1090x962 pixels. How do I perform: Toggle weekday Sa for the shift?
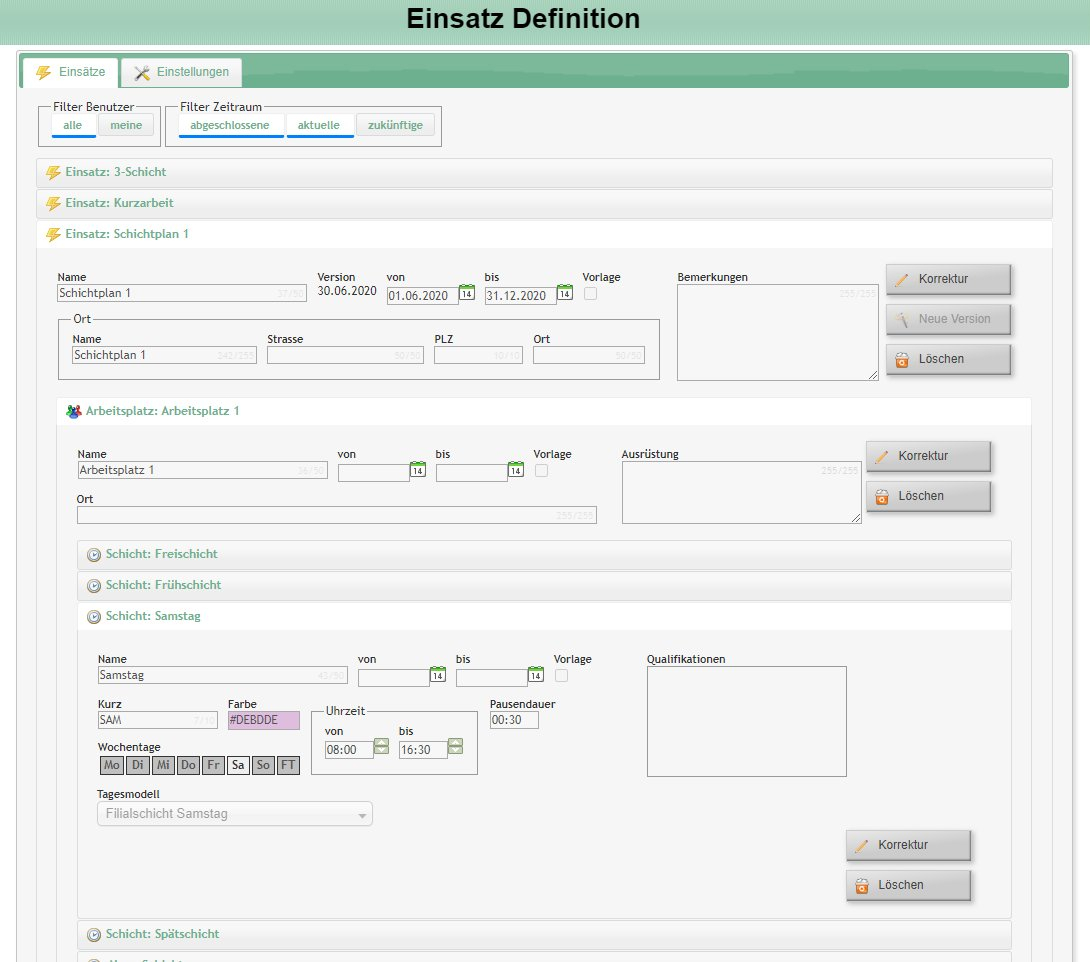(238, 765)
